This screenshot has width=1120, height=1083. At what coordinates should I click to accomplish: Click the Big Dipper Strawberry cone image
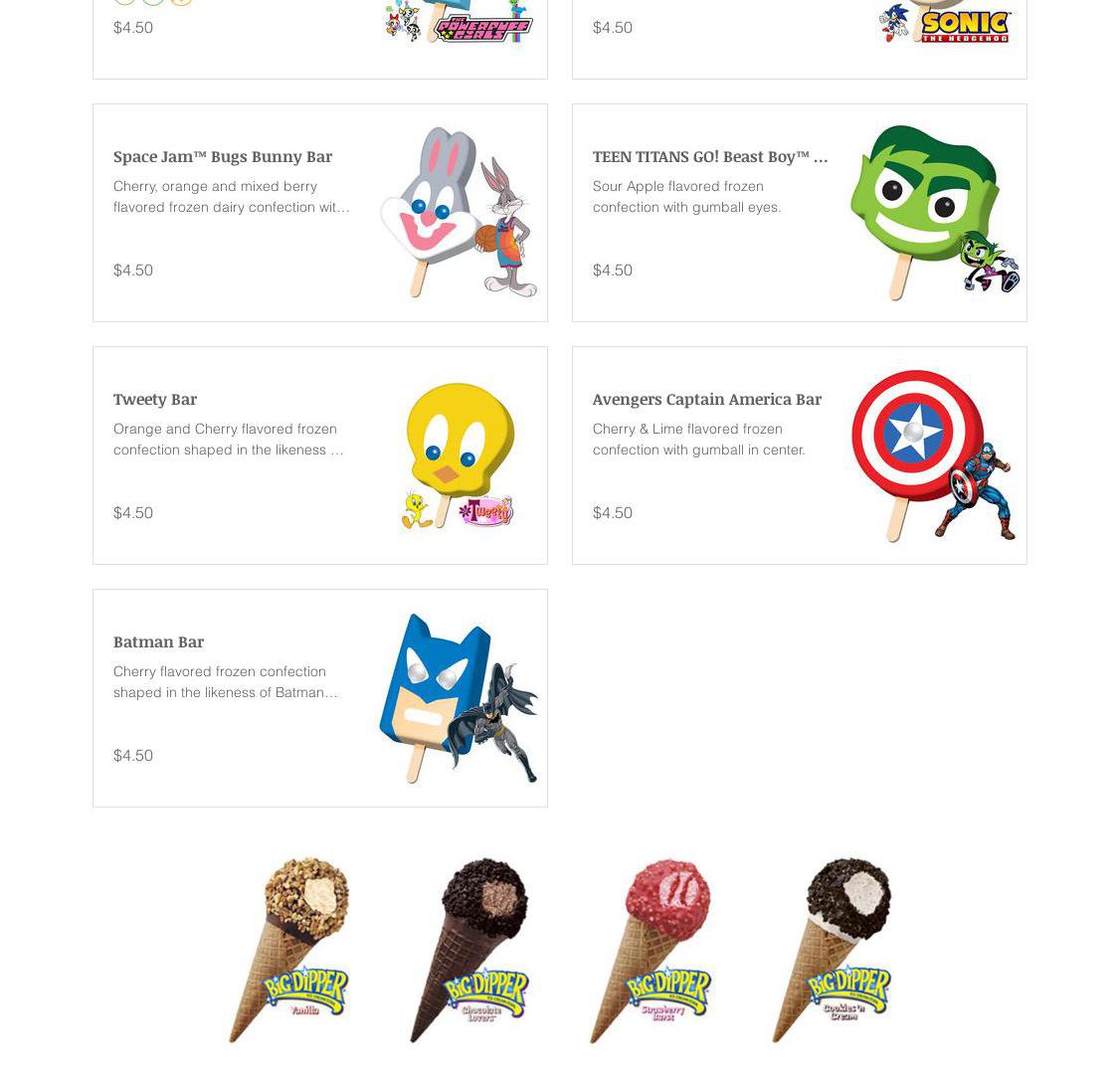click(651, 950)
